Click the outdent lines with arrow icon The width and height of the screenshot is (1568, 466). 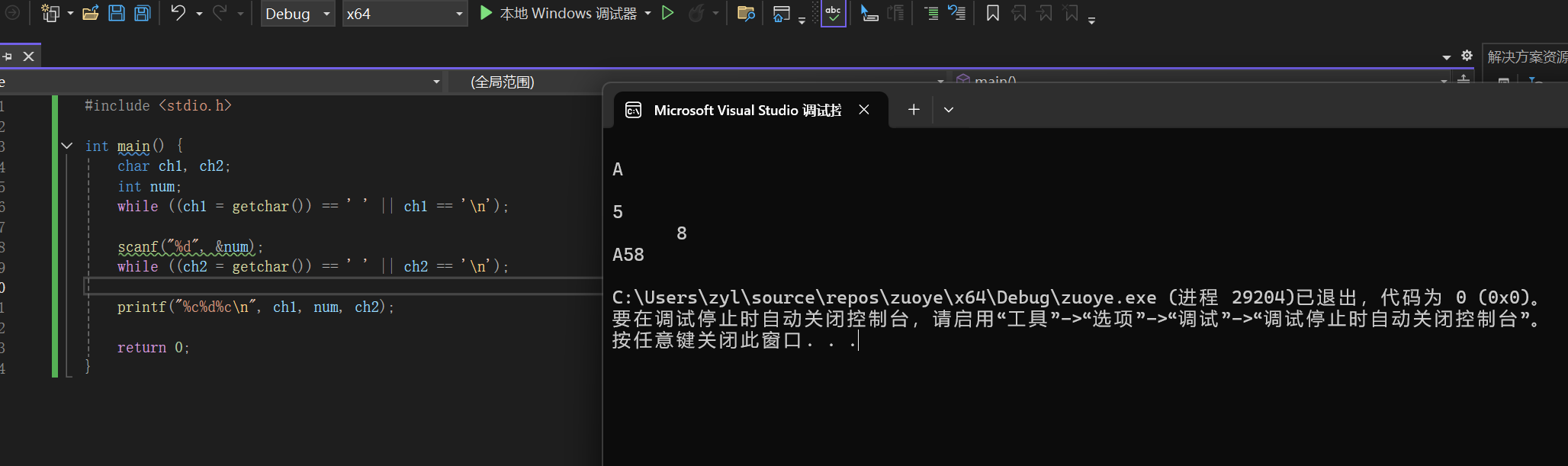(956, 13)
